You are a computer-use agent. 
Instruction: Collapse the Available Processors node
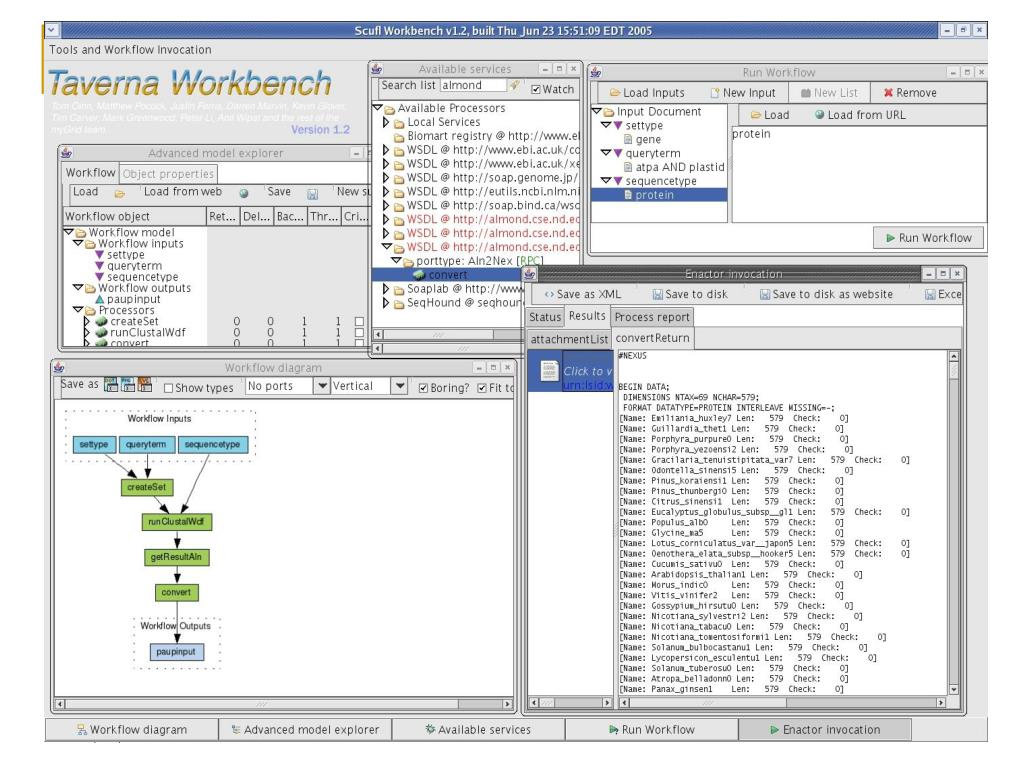pos(377,107)
